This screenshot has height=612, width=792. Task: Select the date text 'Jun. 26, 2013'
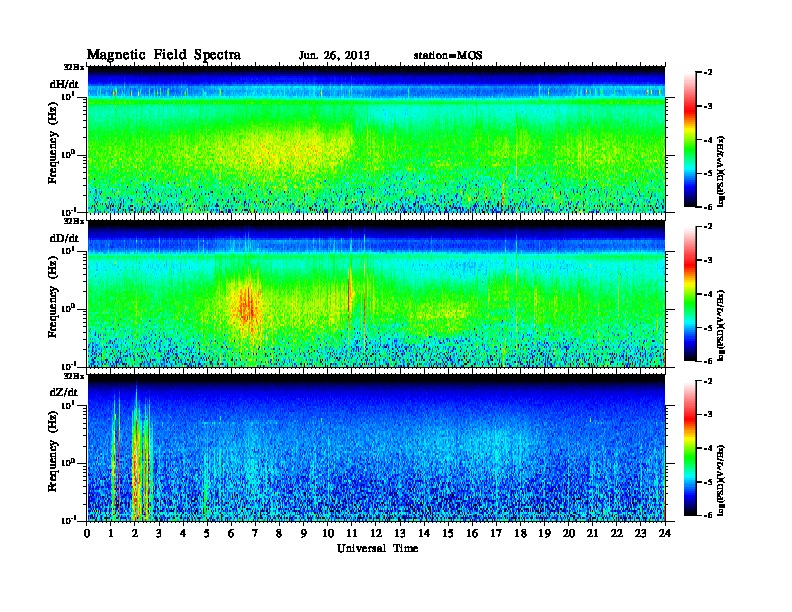pos(334,55)
